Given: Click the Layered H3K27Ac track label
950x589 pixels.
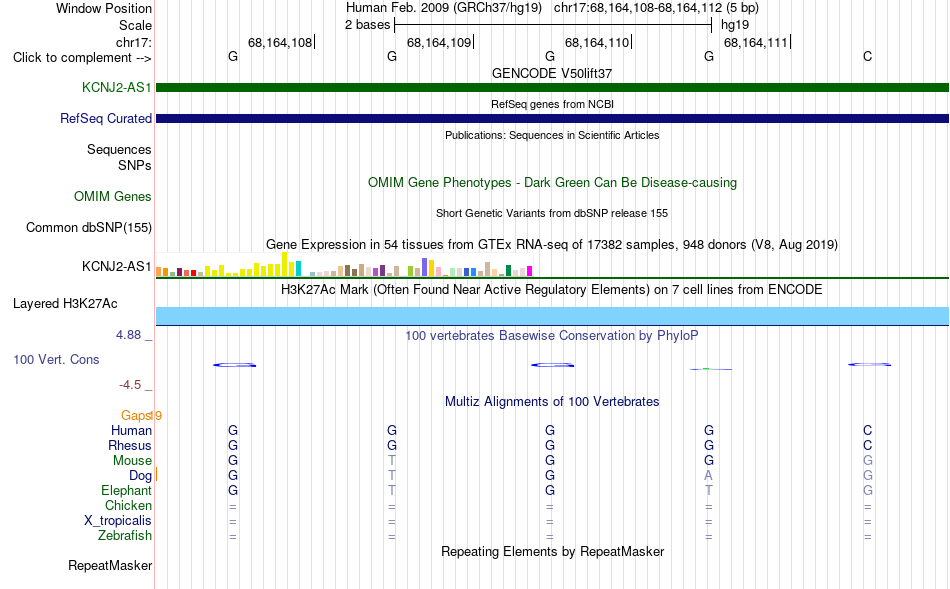Looking at the screenshot, I should pos(65,304).
